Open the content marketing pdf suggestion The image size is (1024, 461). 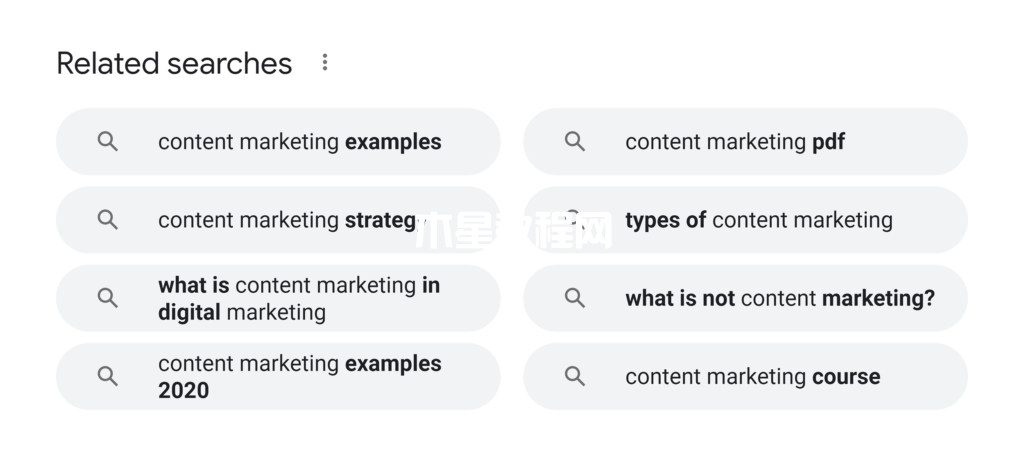745,142
